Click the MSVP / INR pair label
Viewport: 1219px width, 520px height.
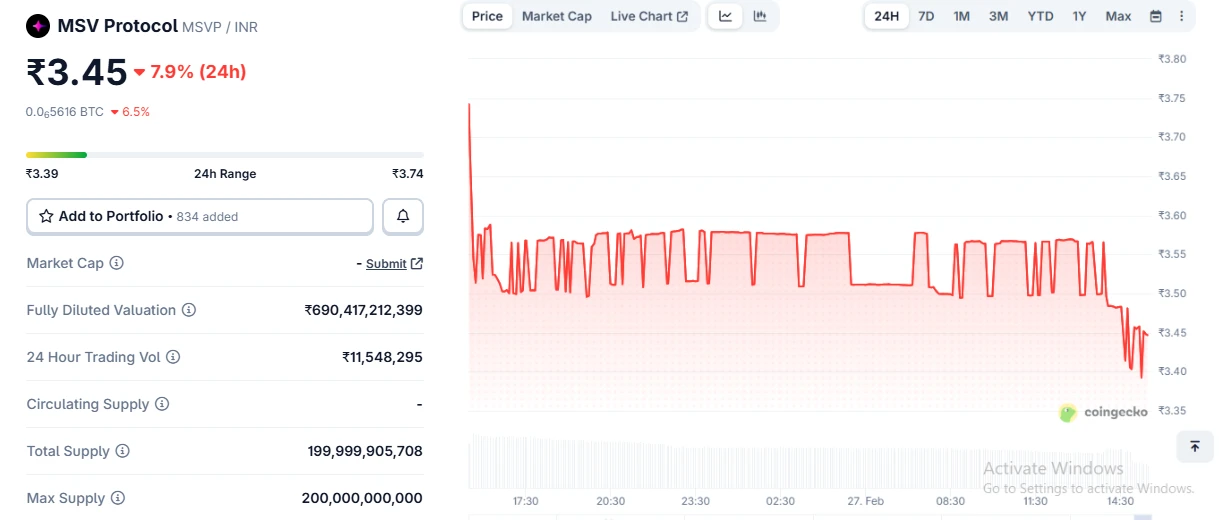coord(220,27)
